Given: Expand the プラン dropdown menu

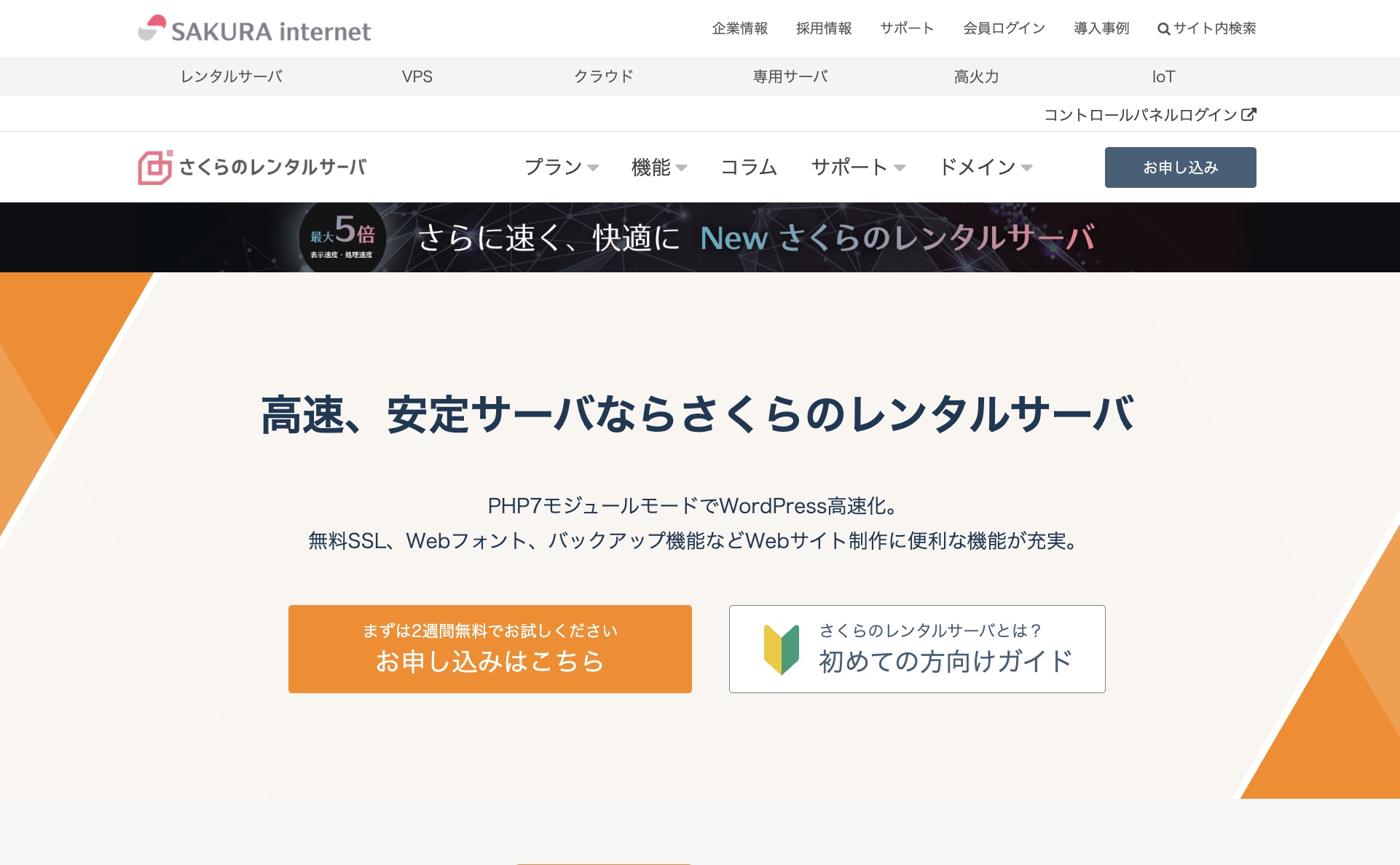Looking at the screenshot, I should [x=562, y=167].
